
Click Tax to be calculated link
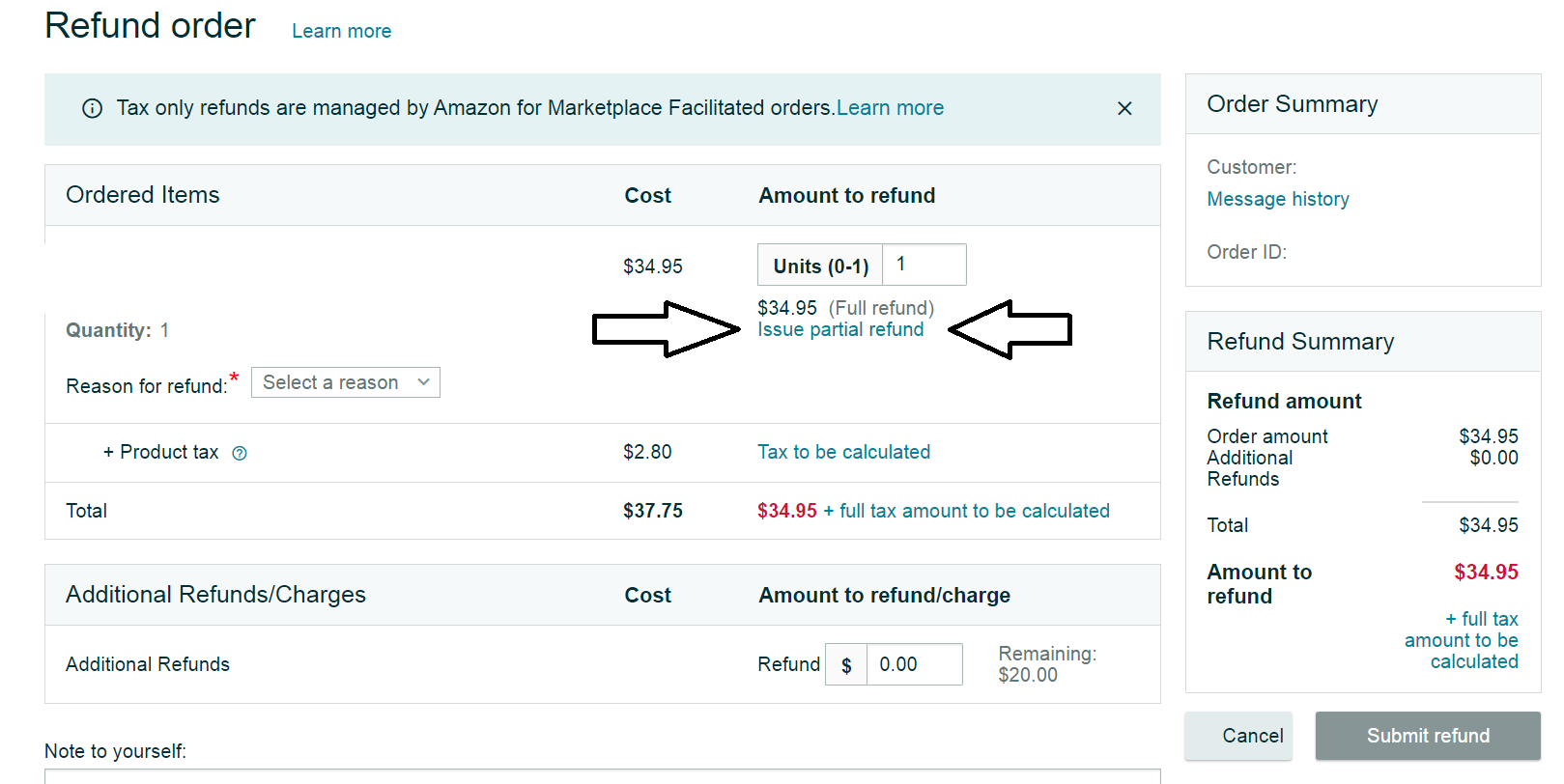[843, 452]
